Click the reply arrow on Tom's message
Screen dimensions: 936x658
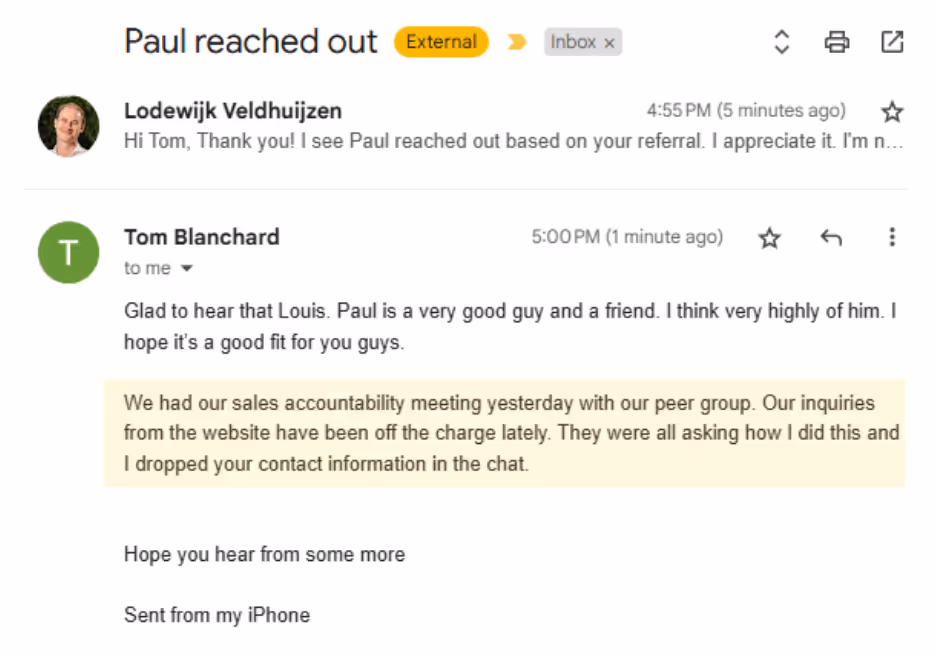pyautogui.click(x=831, y=237)
